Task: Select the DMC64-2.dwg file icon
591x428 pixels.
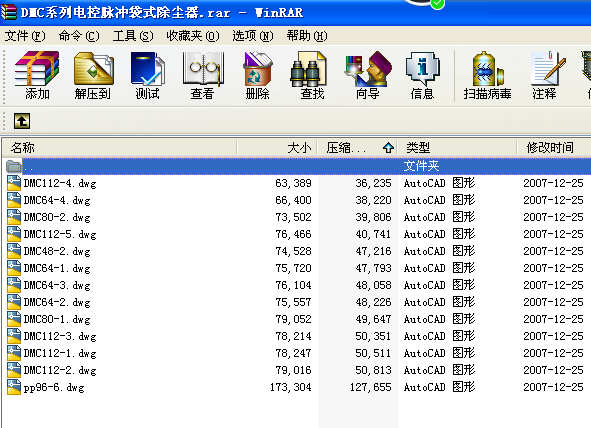Action: pyautogui.click(x=14, y=302)
